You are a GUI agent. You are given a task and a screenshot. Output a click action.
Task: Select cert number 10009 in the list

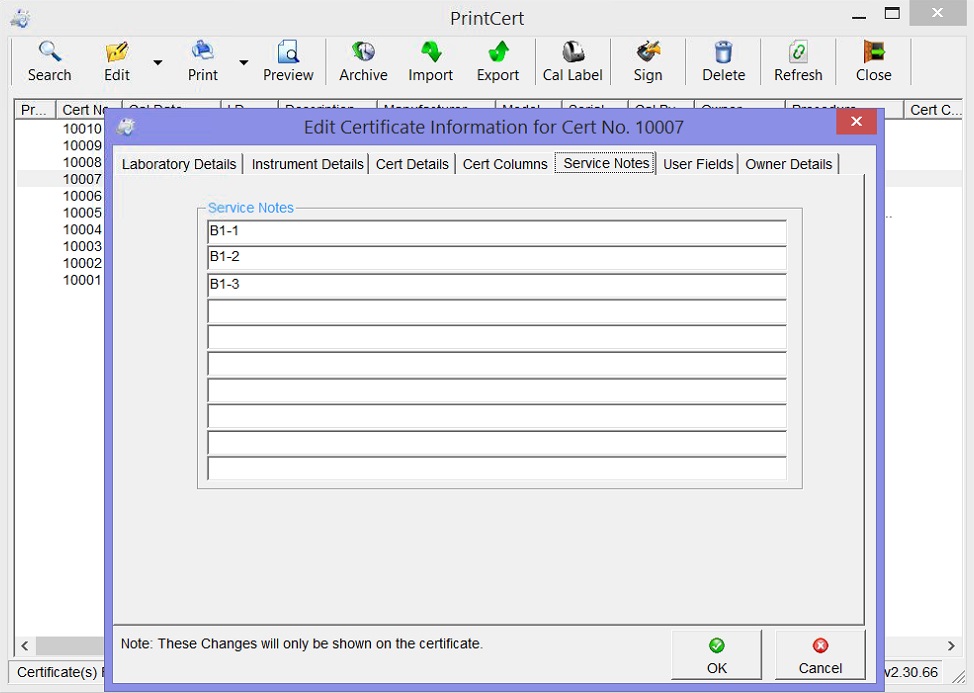tap(82, 146)
